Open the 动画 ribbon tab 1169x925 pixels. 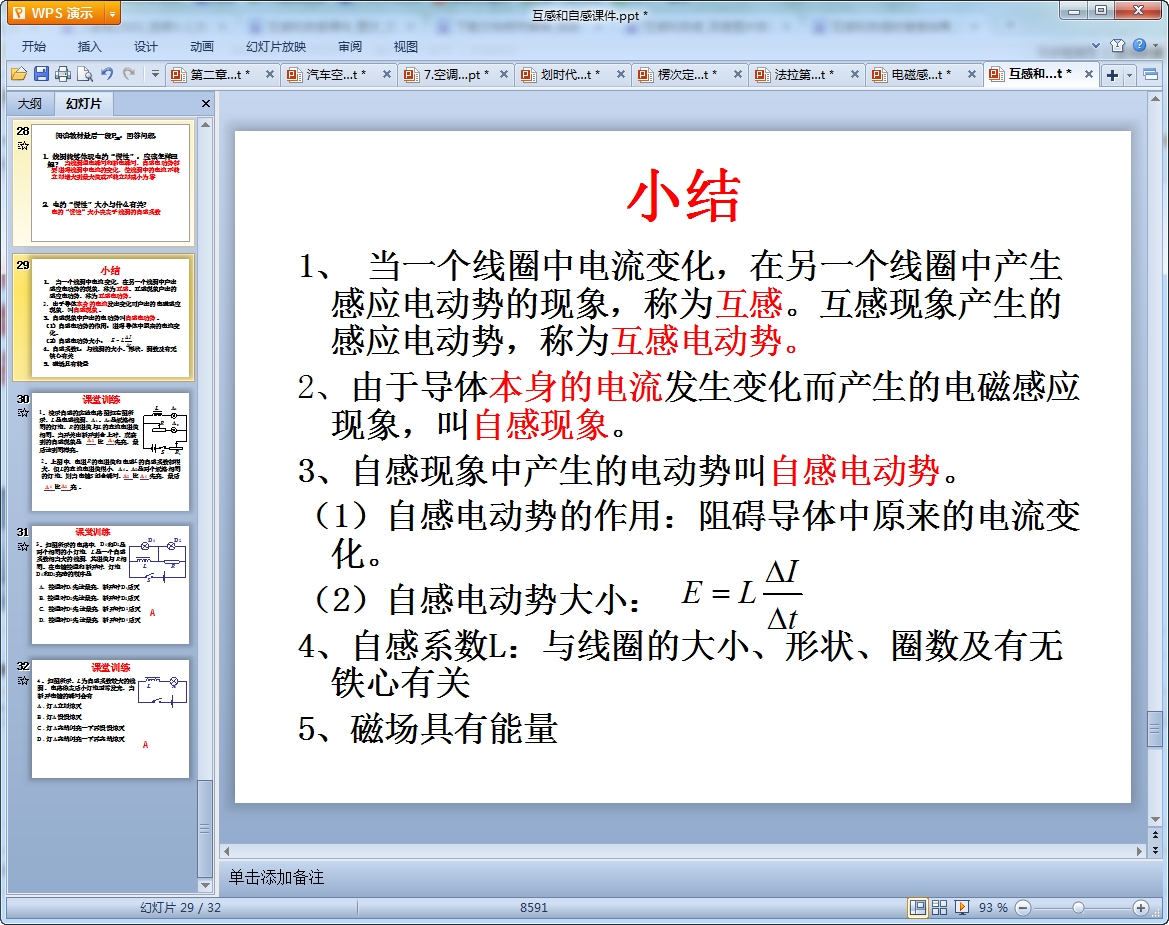point(201,46)
